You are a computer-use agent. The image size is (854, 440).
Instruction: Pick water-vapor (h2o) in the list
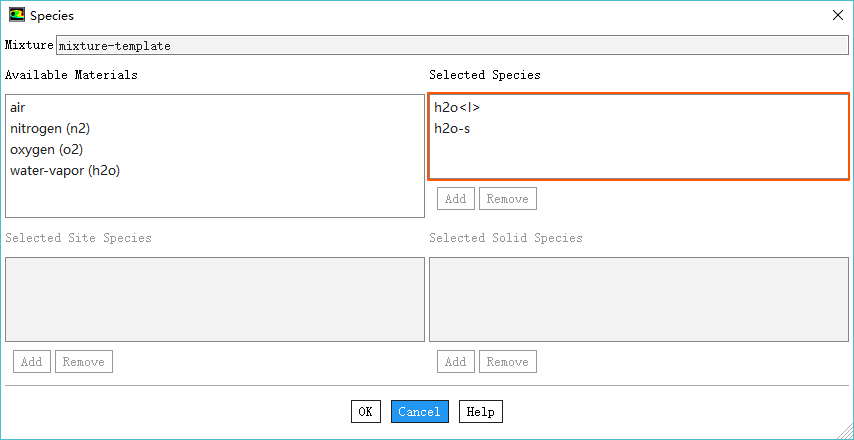(x=65, y=170)
